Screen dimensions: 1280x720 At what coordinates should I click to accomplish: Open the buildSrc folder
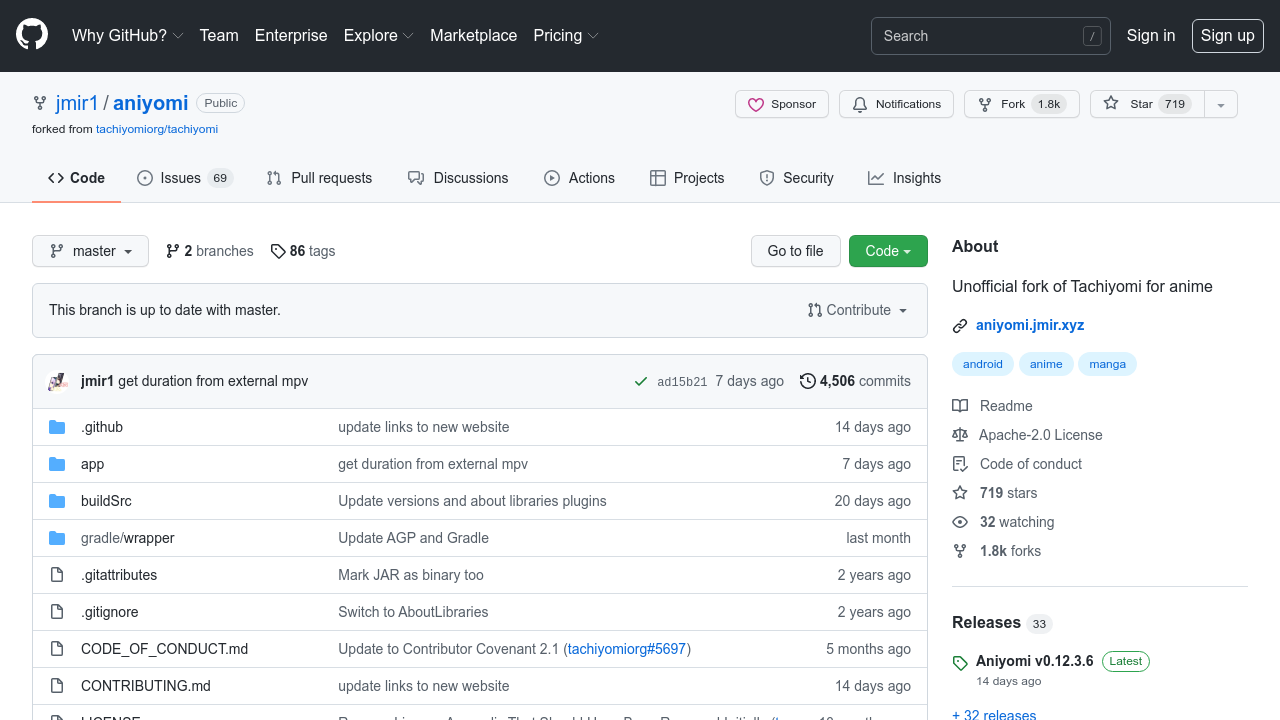pyautogui.click(x=106, y=501)
